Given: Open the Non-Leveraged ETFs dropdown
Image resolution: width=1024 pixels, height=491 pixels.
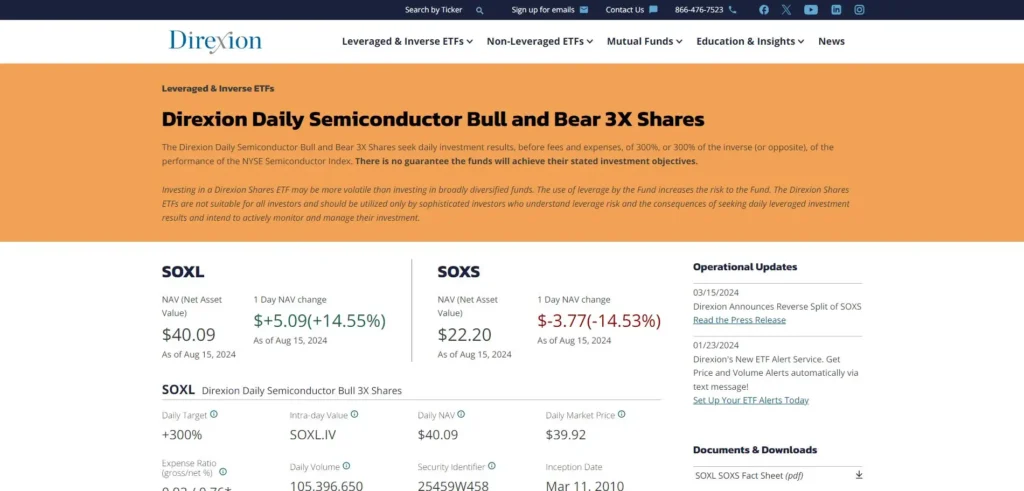Looking at the screenshot, I should (539, 42).
